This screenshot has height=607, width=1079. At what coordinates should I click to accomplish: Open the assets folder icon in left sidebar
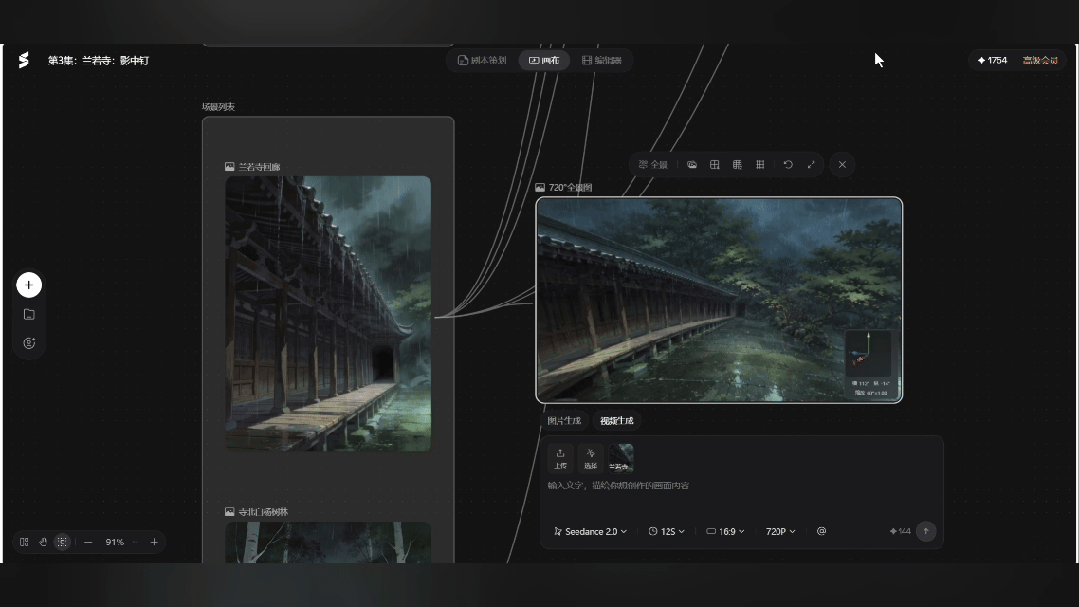click(29, 315)
